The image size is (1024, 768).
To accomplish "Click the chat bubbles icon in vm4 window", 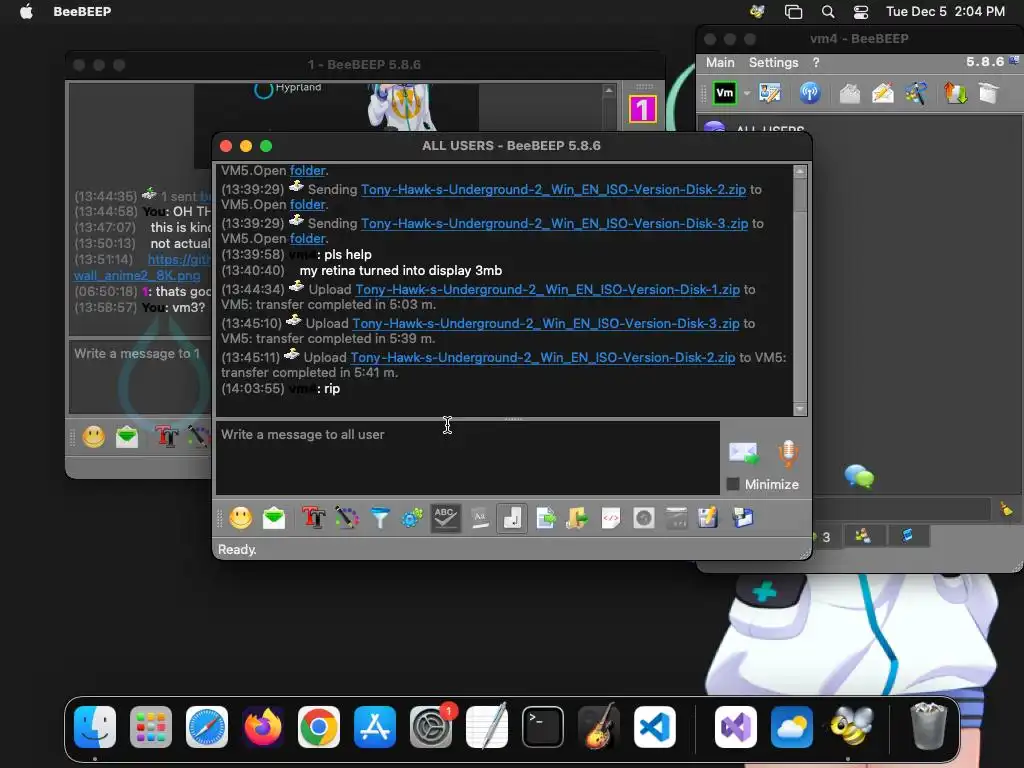I will [x=859, y=476].
